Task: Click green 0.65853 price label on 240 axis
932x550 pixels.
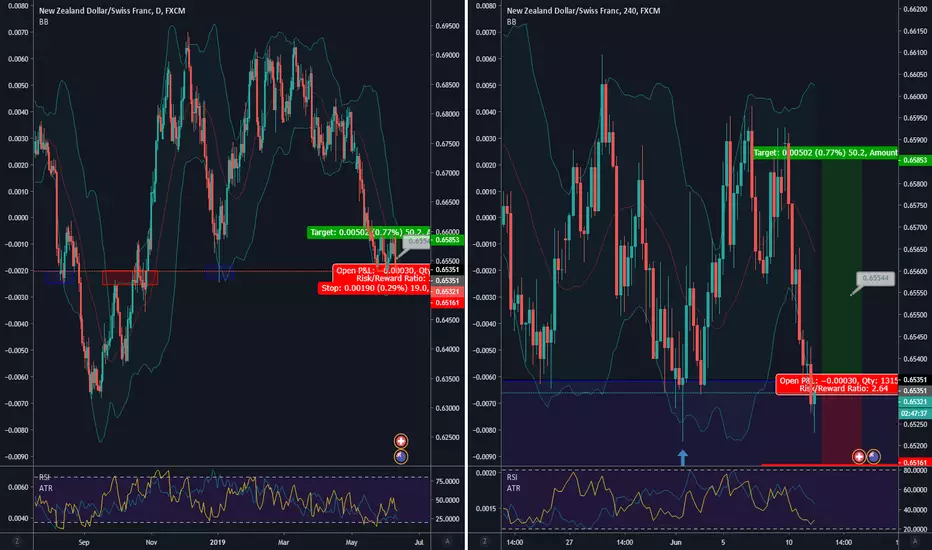Action: point(915,160)
